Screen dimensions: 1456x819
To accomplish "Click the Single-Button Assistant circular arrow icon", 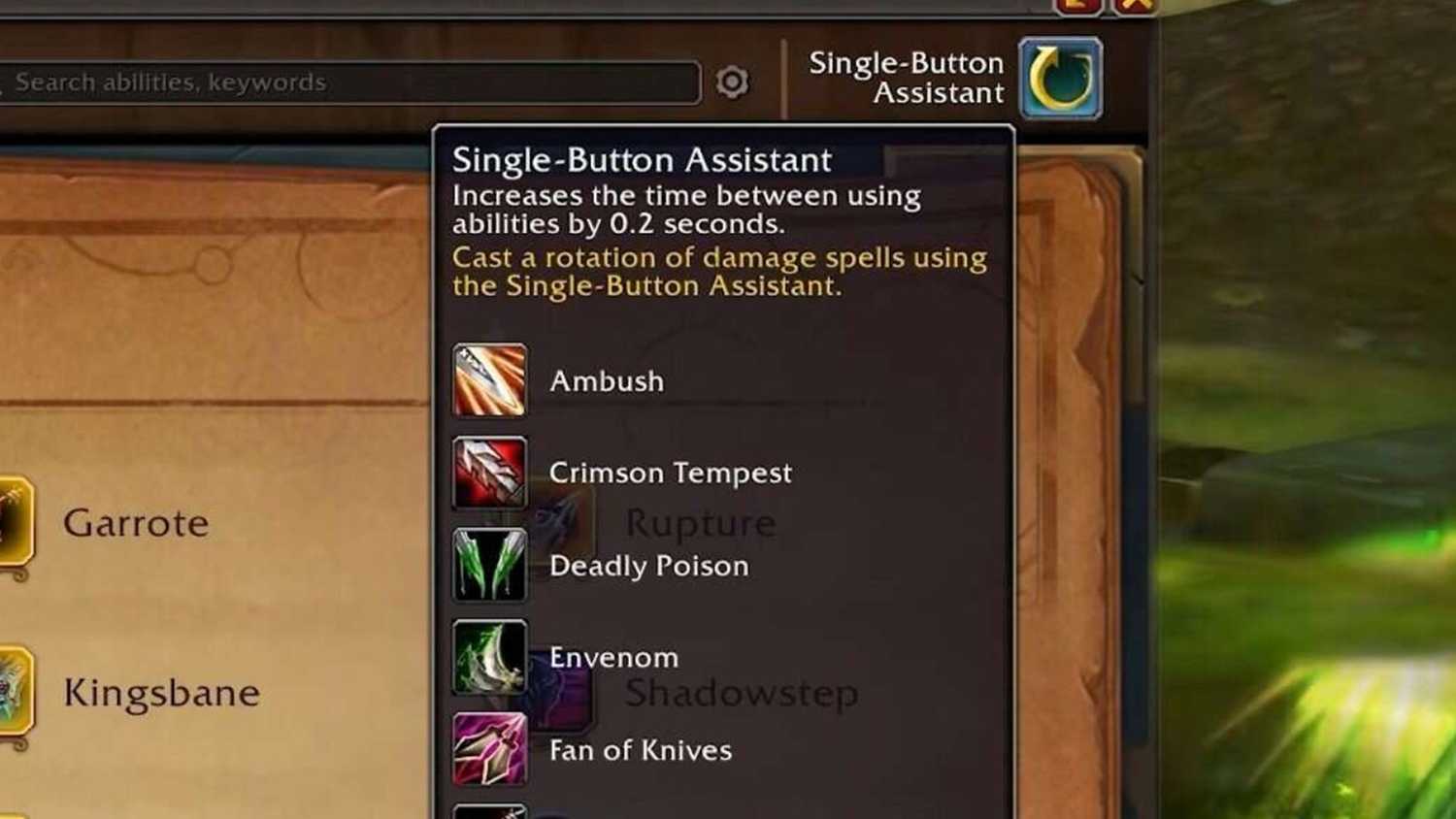I will coord(1060,79).
